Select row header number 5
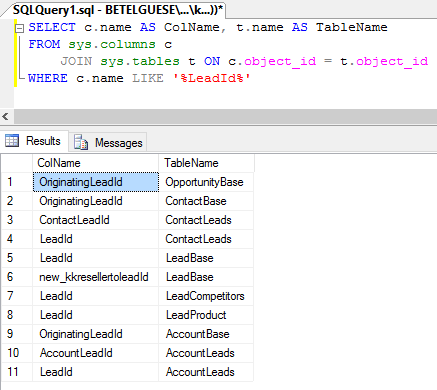The width and height of the screenshot is (437, 390). 17,258
